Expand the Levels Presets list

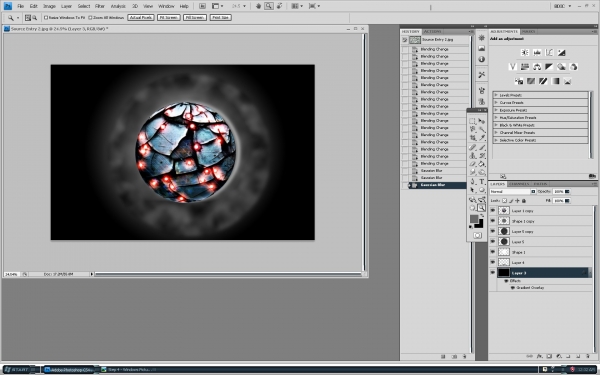pyautogui.click(x=496, y=95)
